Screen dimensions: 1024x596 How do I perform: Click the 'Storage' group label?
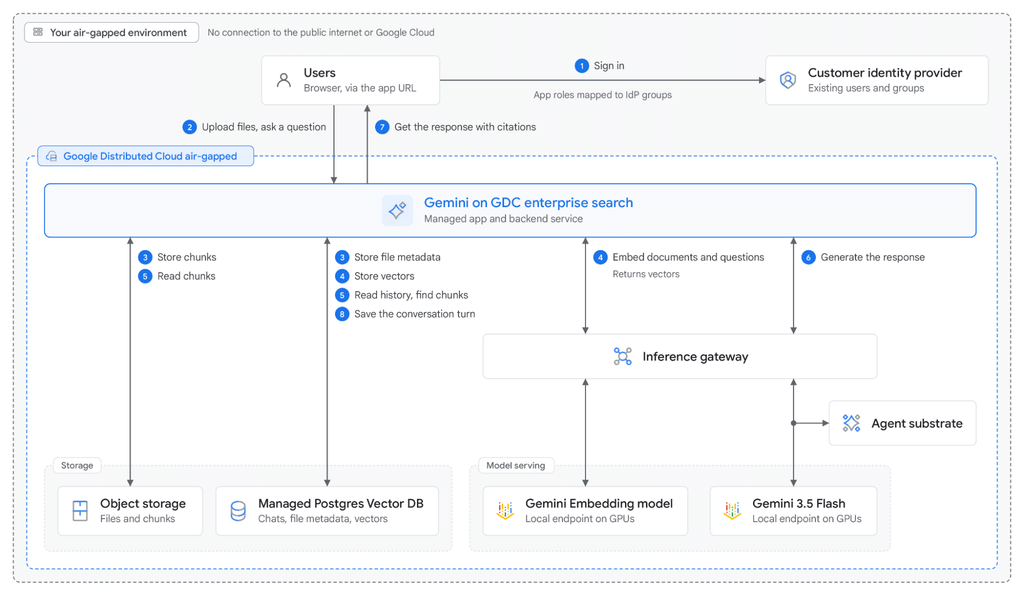[x=77, y=465]
